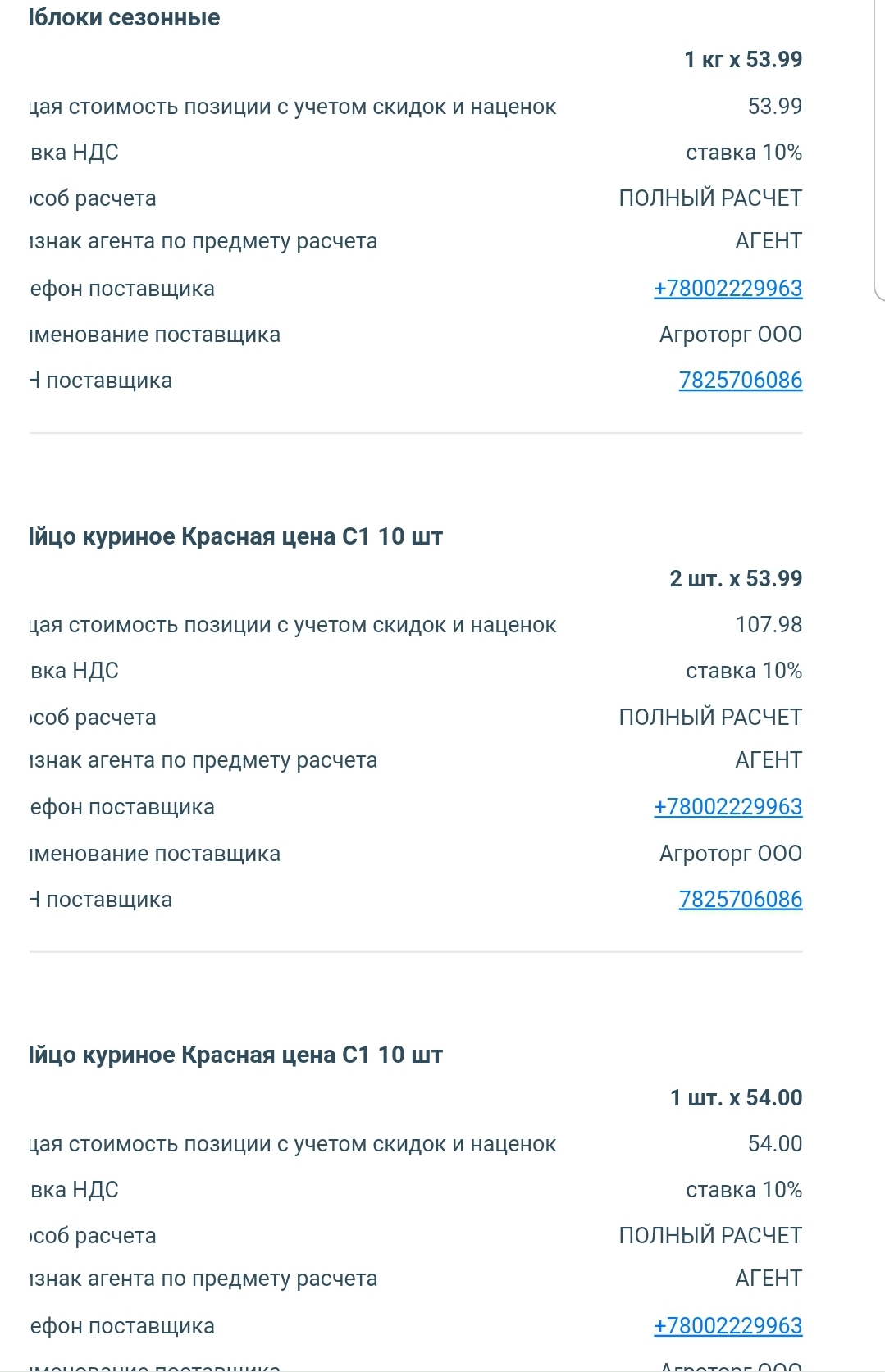Tap Агроторг ООО supplier name for 107.98 eggs
885x1372 pixels.
[730, 854]
